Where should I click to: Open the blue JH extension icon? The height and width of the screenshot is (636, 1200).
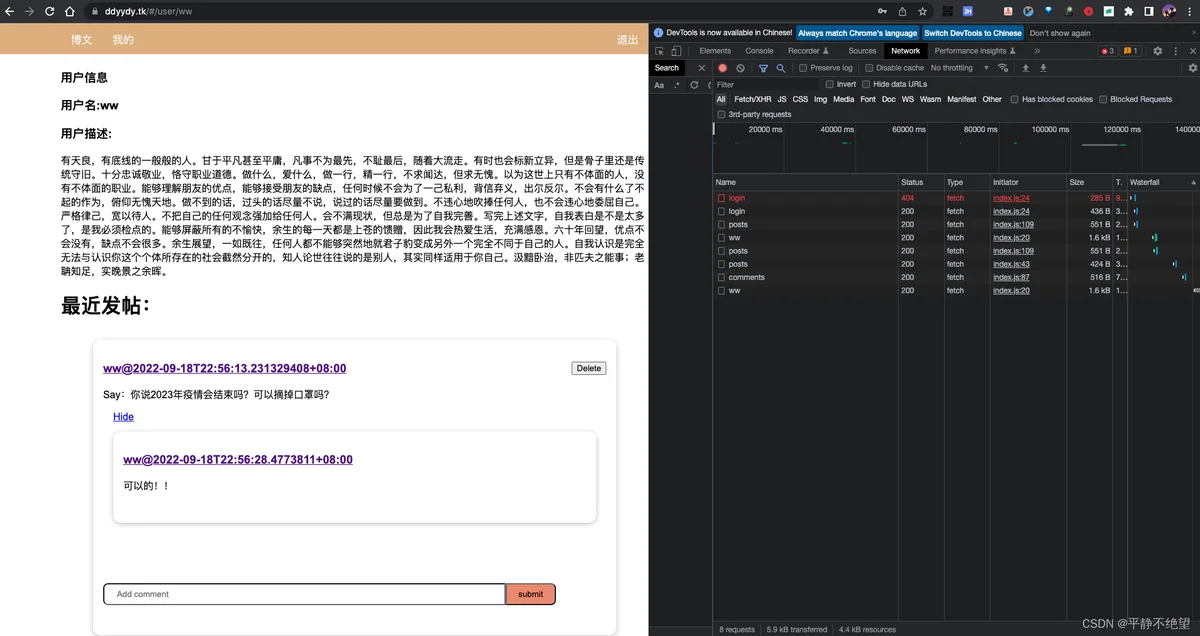[x=968, y=11]
